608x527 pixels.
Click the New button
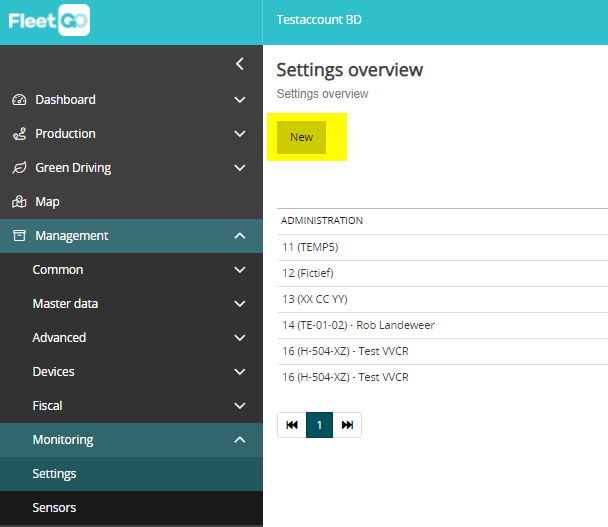pos(301,137)
